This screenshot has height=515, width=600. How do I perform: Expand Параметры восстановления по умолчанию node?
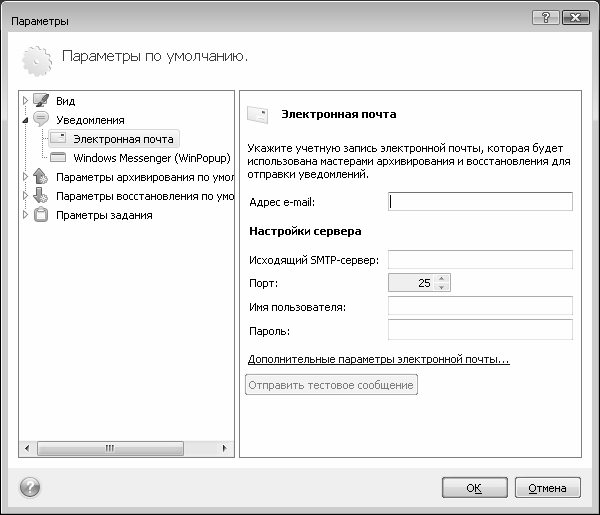point(25,196)
